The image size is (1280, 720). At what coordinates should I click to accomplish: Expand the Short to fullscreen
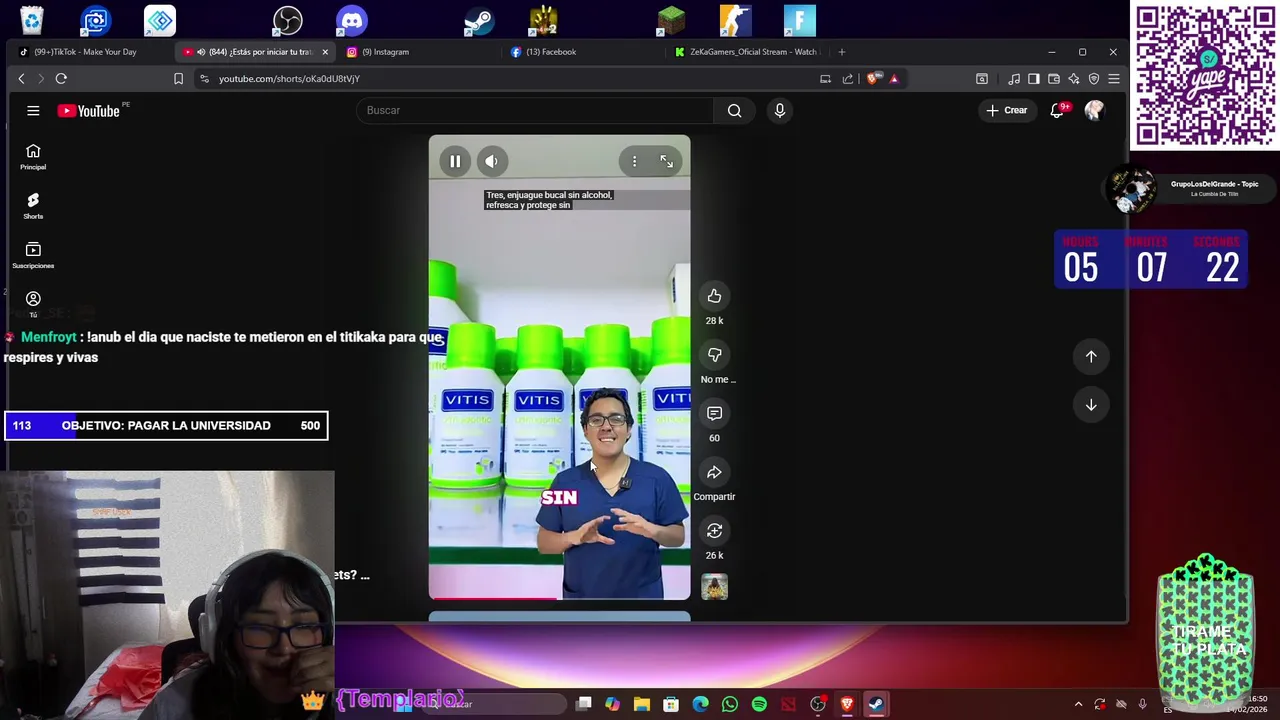[x=667, y=161]
